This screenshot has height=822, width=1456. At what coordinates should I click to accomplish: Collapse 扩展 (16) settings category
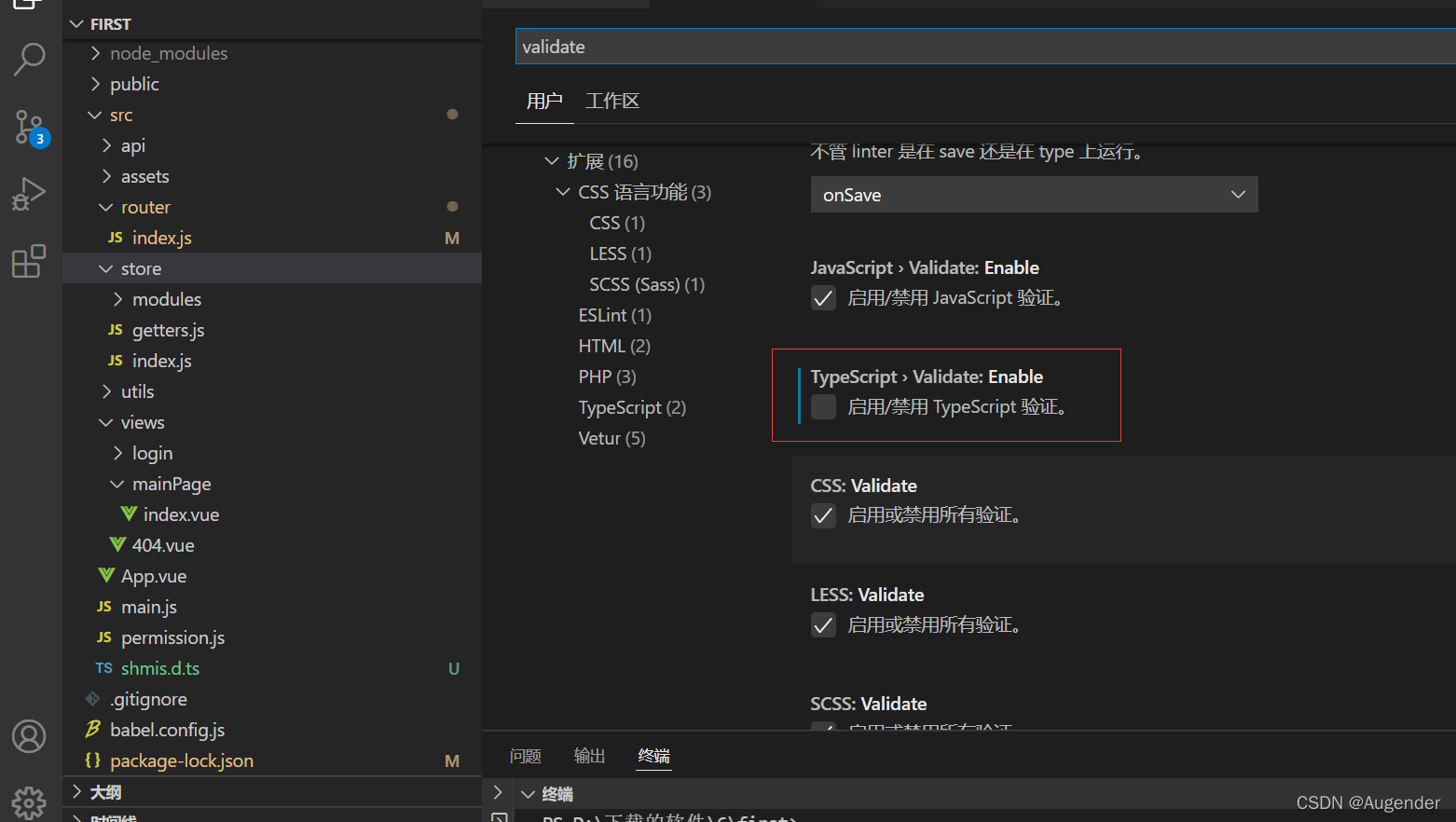point(552,161)
